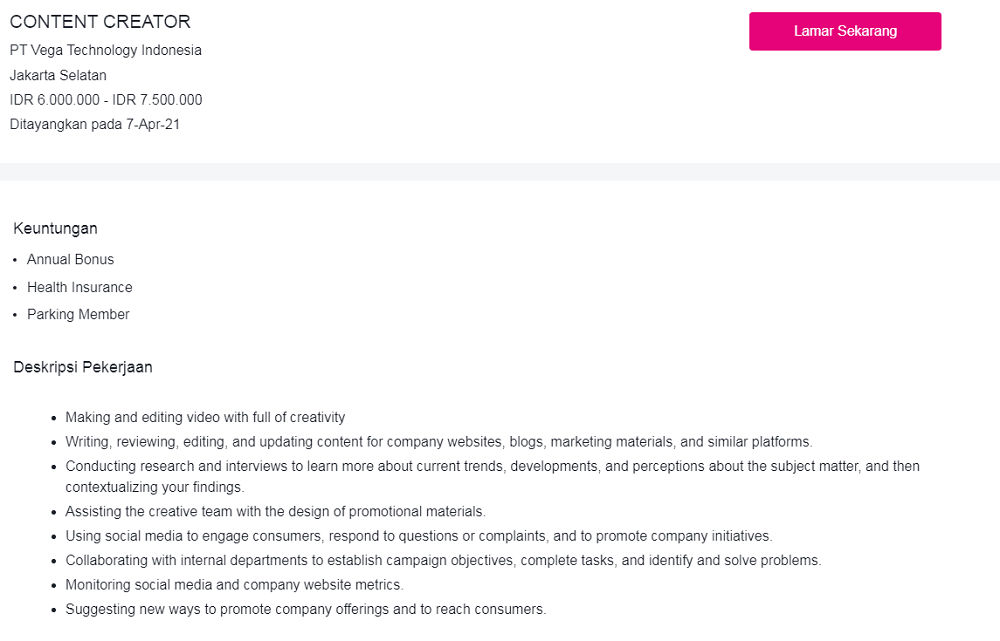Click the Conducting research and interviews bullet
The image size is (1000, 641).
492,467
